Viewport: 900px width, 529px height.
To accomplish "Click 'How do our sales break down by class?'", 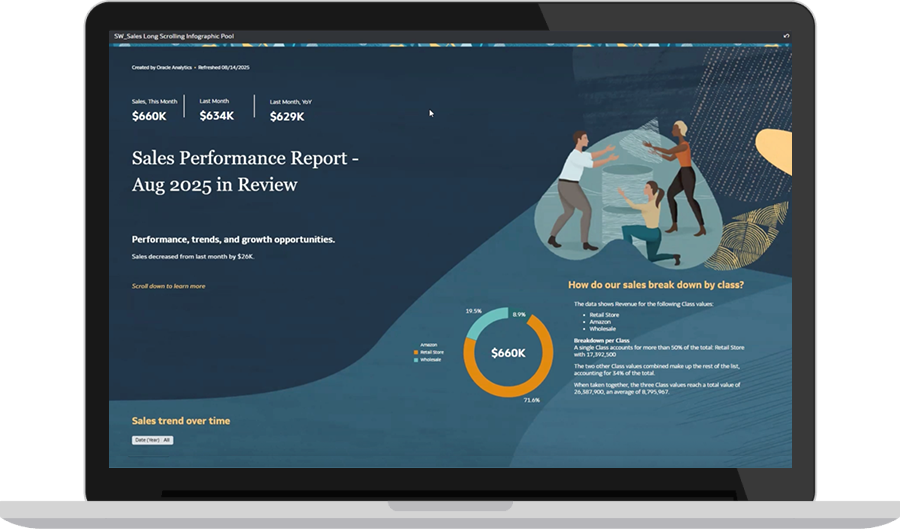I will click(656, 285).
